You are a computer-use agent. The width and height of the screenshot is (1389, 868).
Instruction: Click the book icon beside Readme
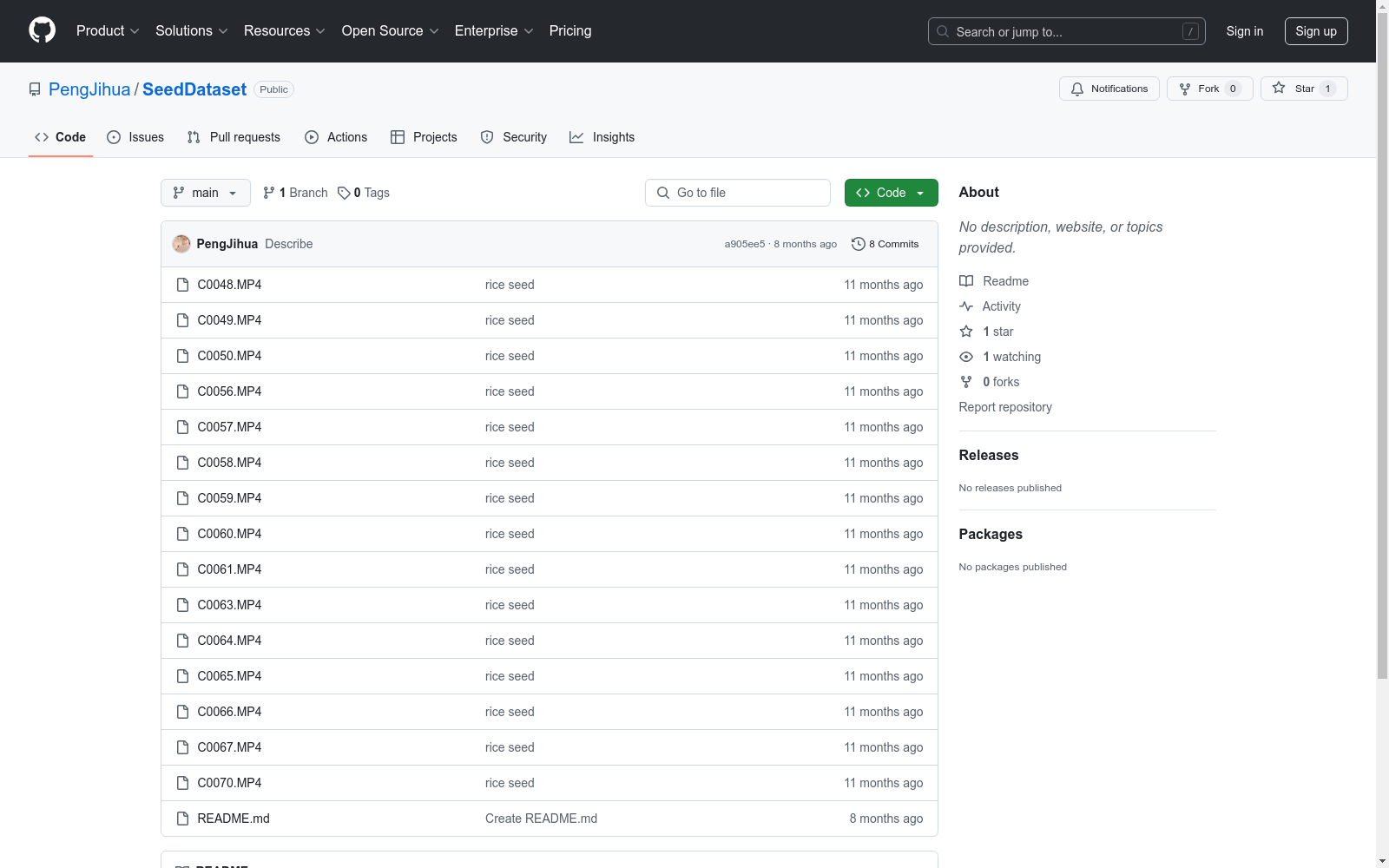point(966,281)
